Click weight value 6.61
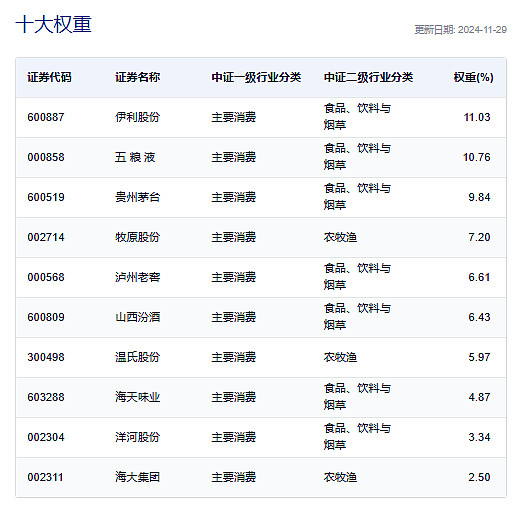Viewport: 517px width, 510px height. [479, 277]
